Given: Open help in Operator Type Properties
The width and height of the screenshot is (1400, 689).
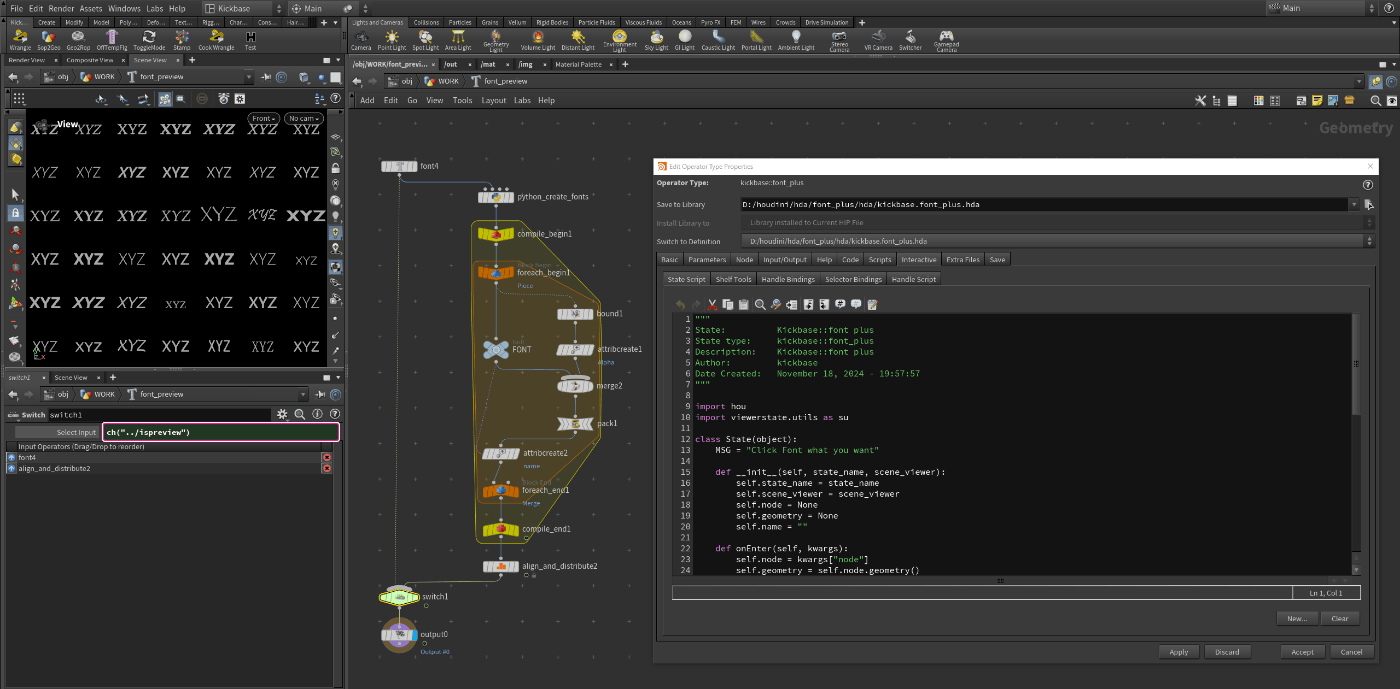Looking at the screenshot, I should click(1367, 184).
